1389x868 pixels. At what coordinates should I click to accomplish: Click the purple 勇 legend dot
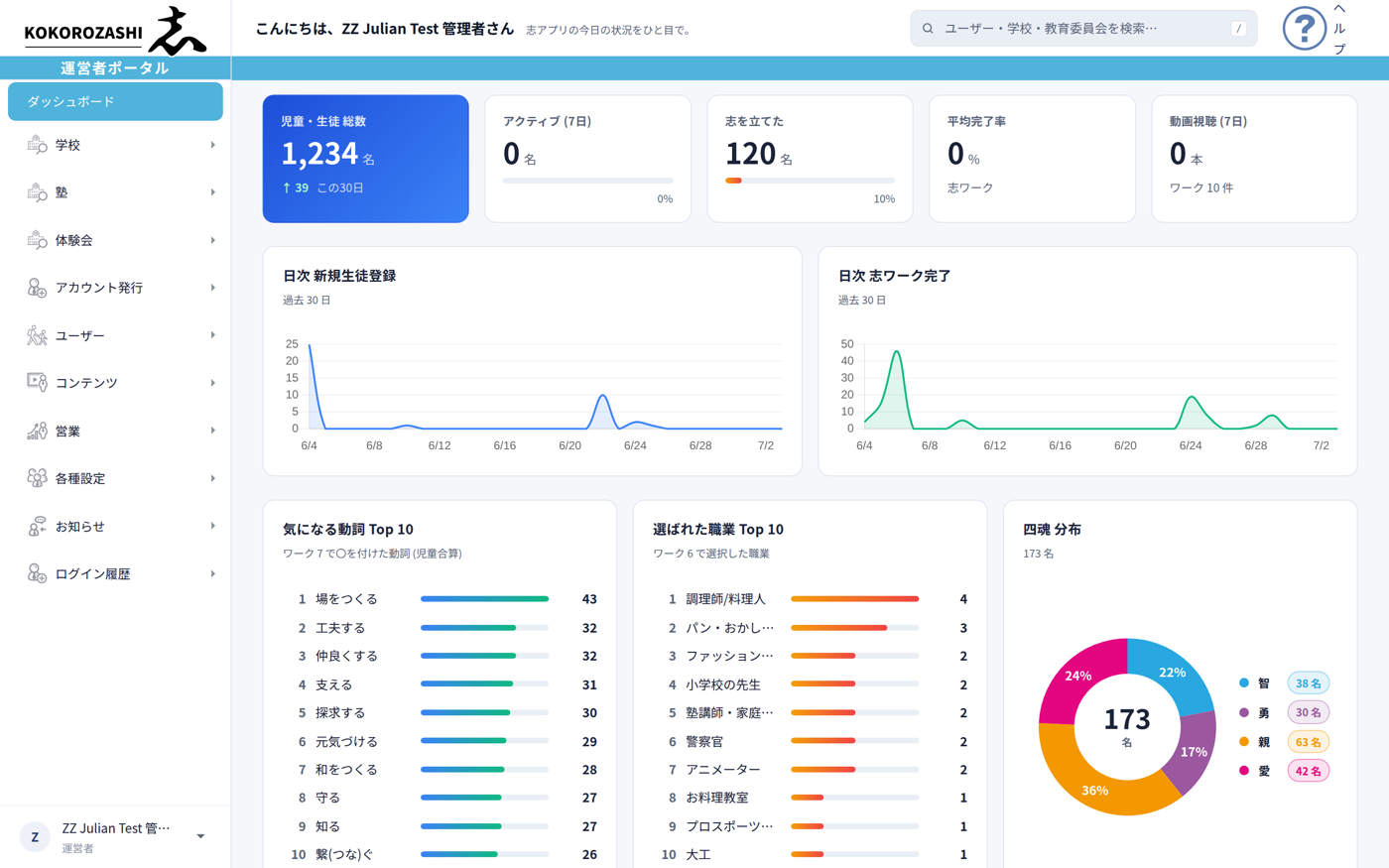(1244, 712)
